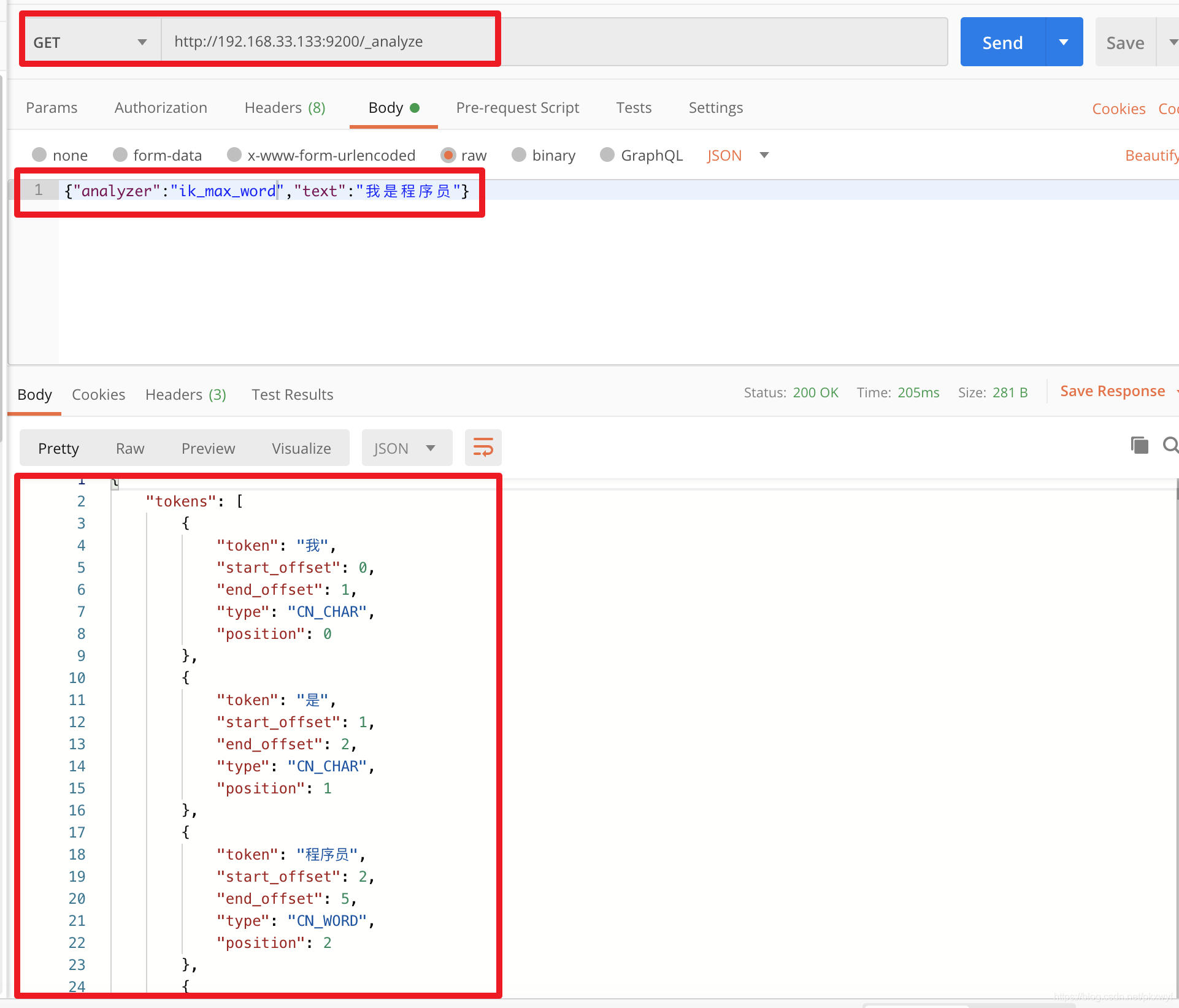The height and width of the screenshot is (1008, 1179).
Task: Click the Send button
Action: [x=1002, y=42]
